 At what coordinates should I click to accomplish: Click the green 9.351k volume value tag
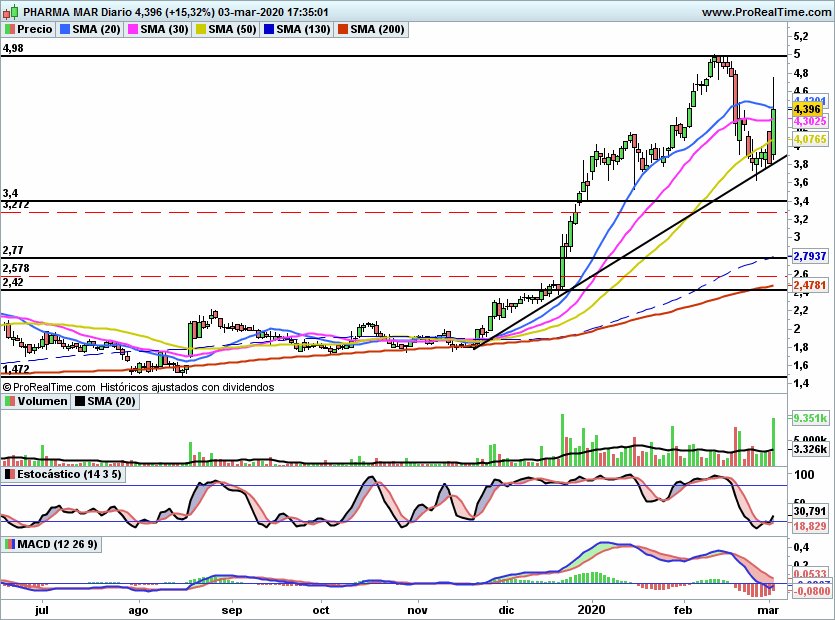[808, 418]
